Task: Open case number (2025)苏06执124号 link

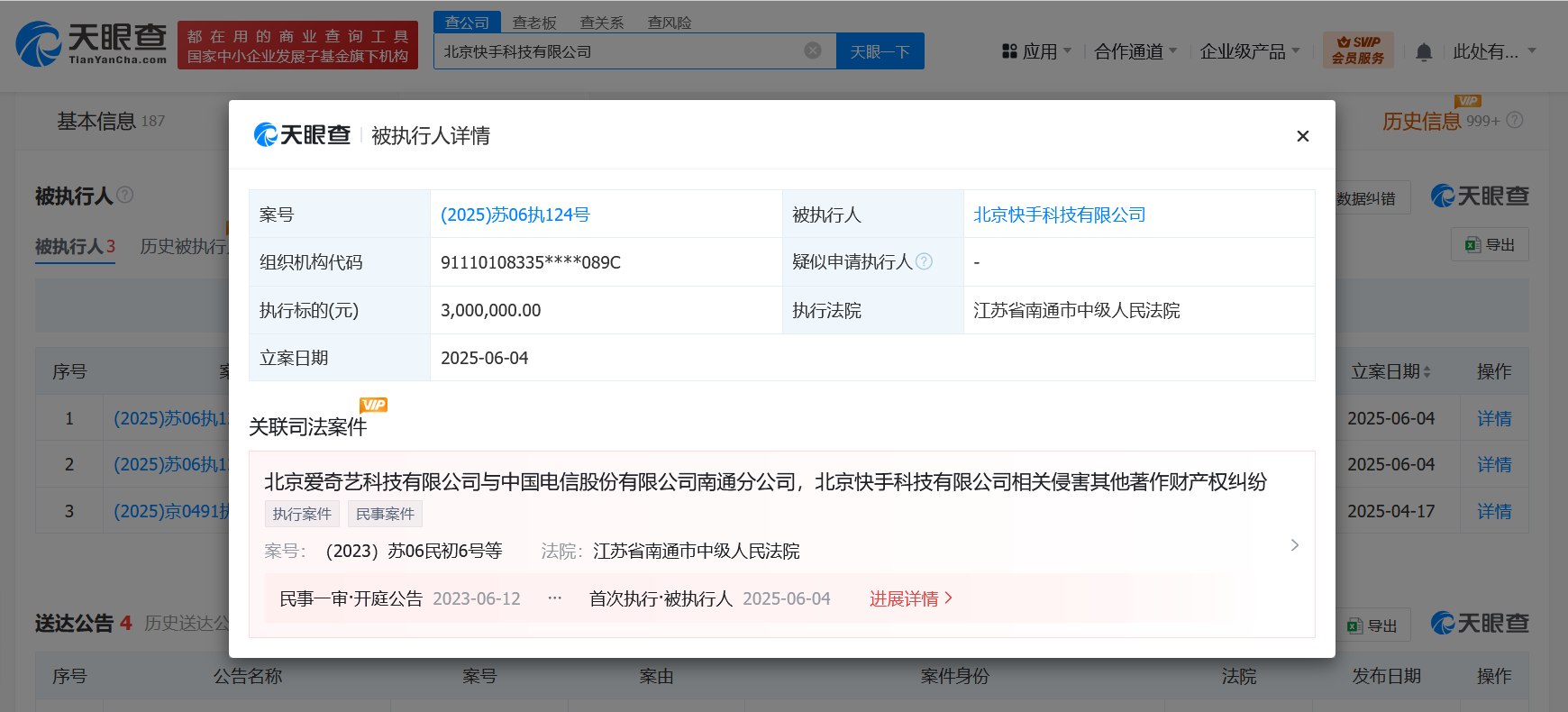Action: tap(515, 215)
